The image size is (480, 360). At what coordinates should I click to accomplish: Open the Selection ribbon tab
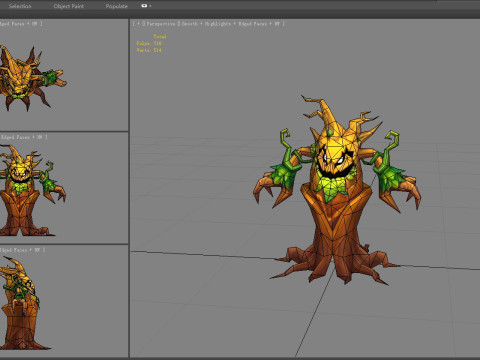click(20, 6)
